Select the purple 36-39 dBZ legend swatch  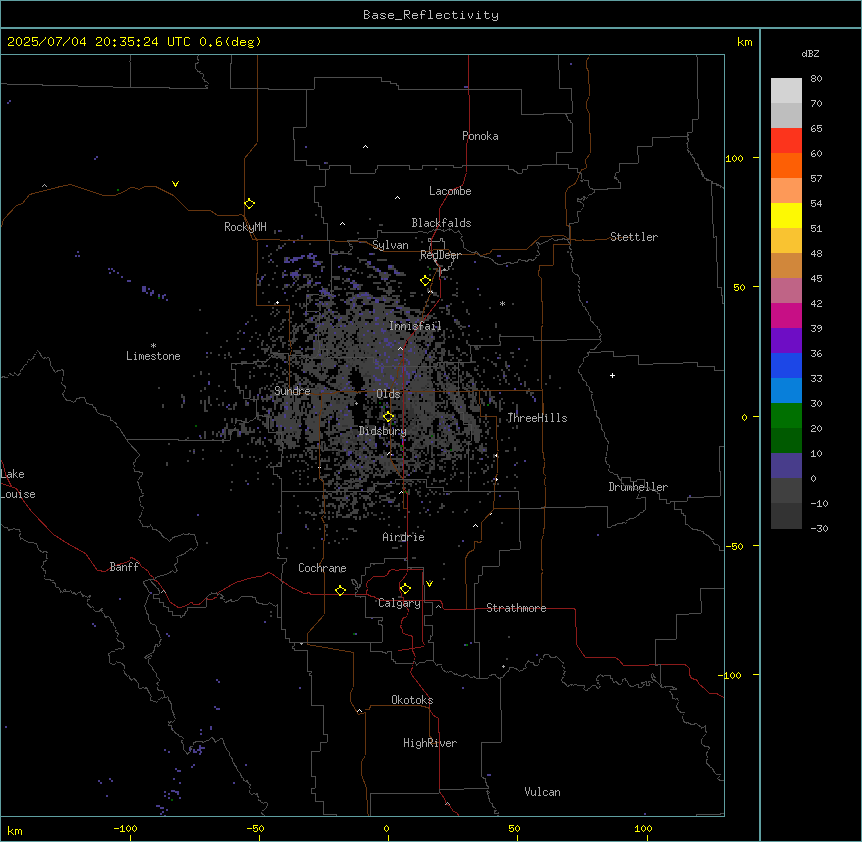coord(786,341)
